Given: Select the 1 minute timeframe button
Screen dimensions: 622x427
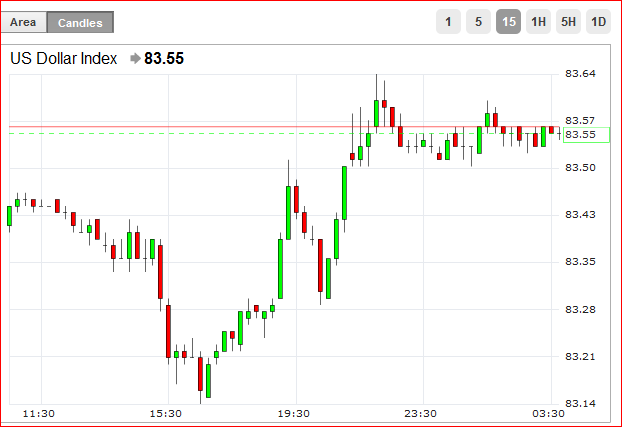Looking at the screenshot, I should coord(448,21).
